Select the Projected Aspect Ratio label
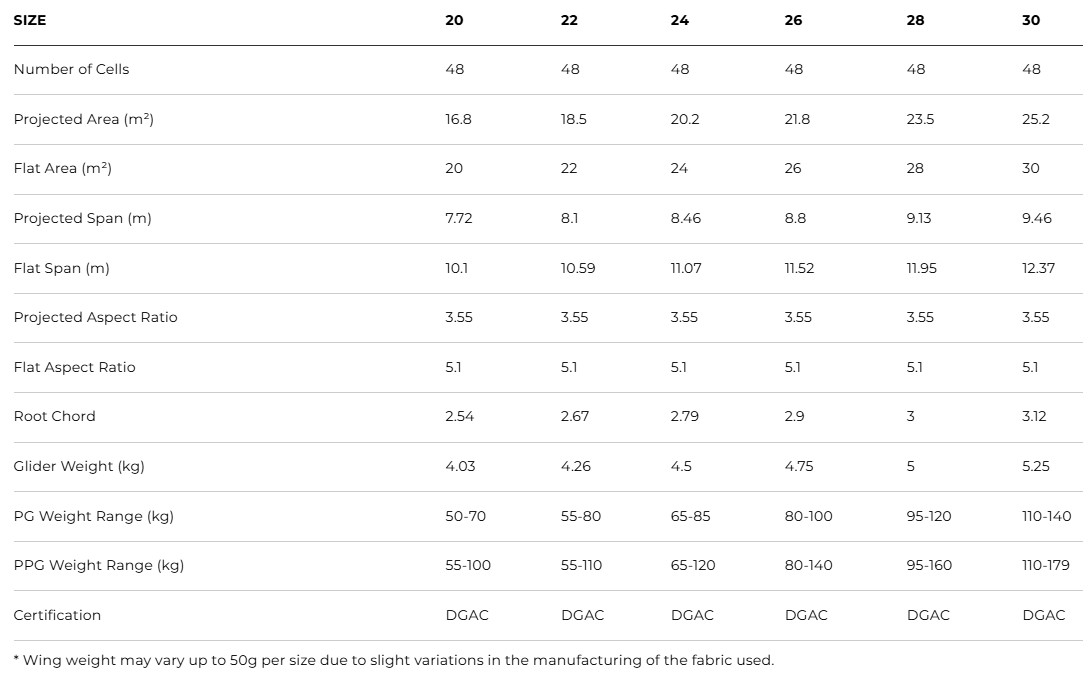Image resolution: width=1083 pixels, height=687 pixels. [x=95, y=317]
